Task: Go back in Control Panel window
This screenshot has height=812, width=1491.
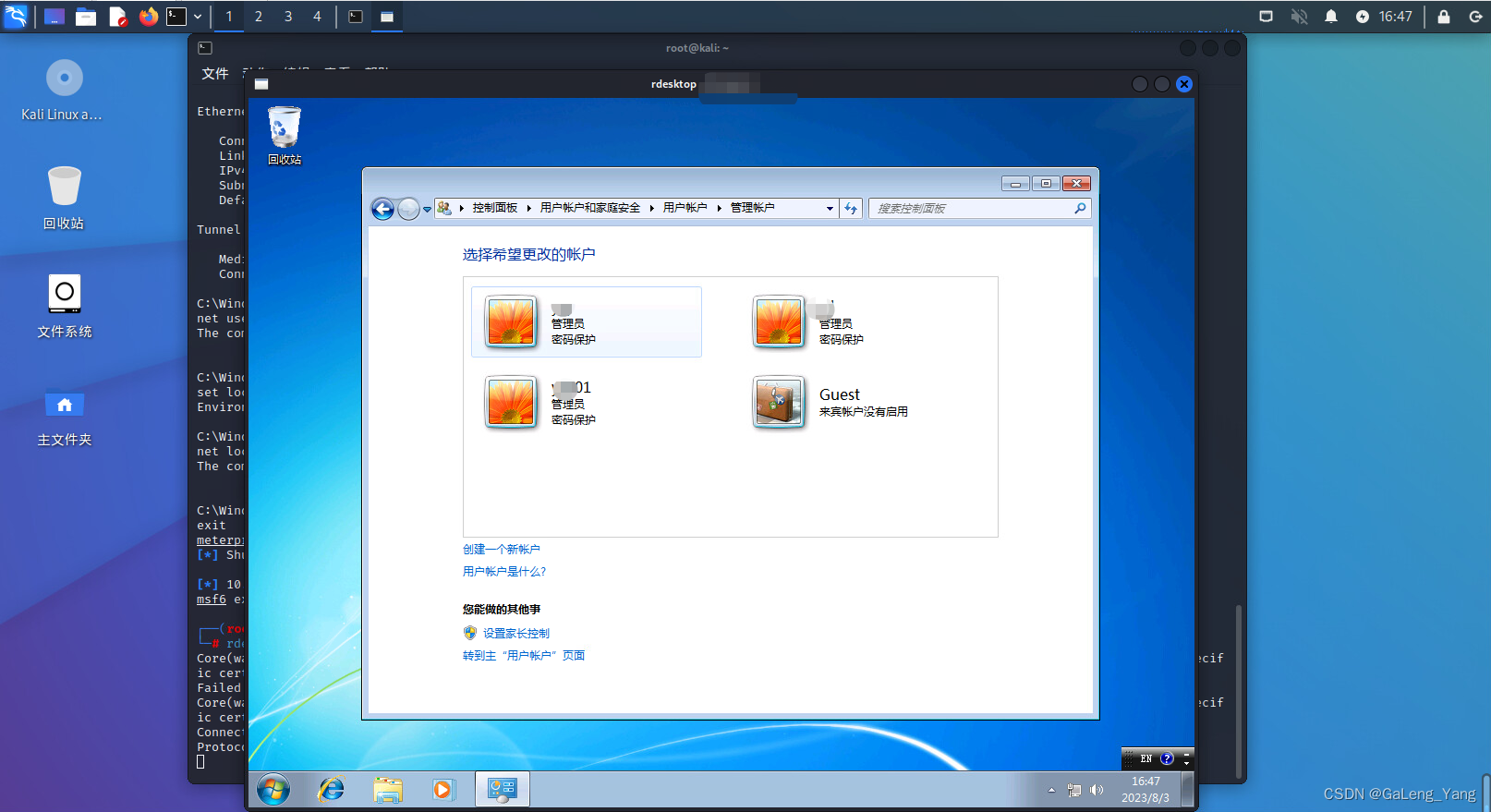Action: click(x=382, y=209)
